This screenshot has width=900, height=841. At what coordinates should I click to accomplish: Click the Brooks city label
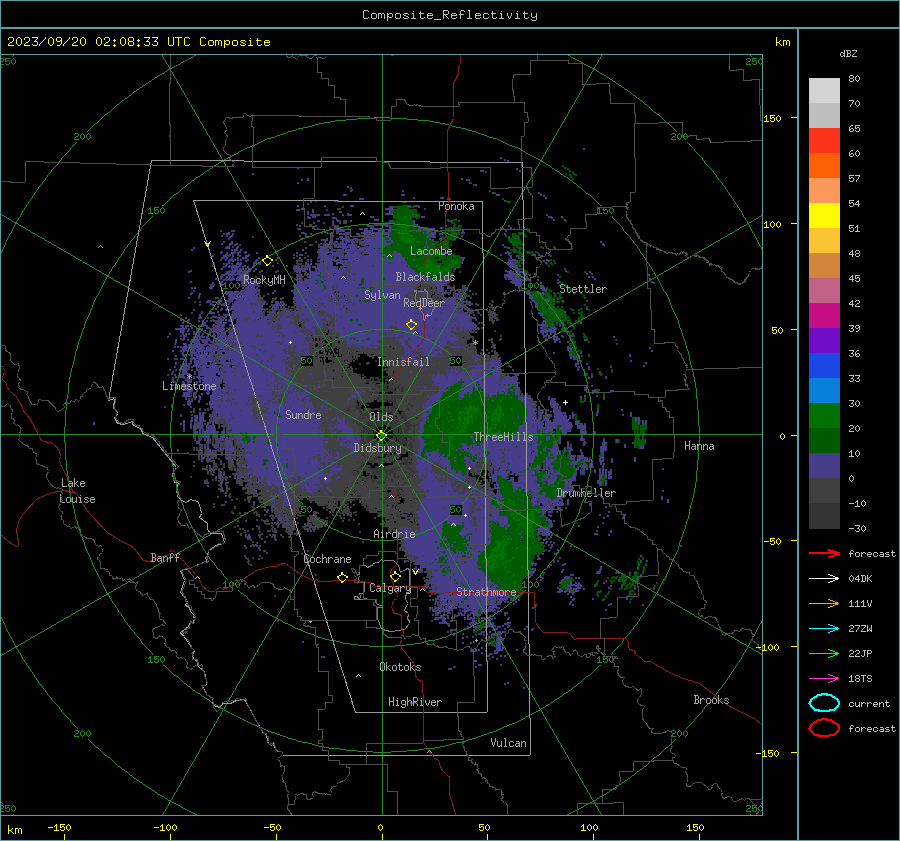[711, 700]
